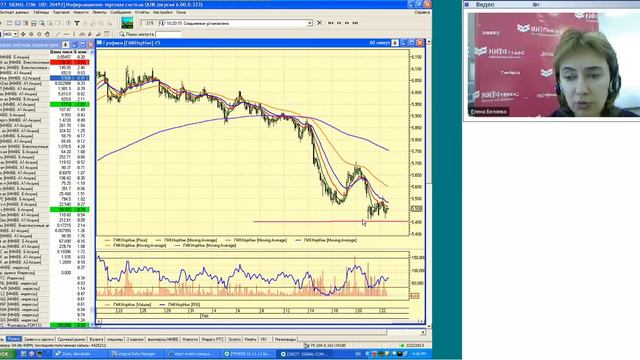Open the Окна menu
Image resolution: width=640 pixels, height=360 pixels.
[181, 12]
